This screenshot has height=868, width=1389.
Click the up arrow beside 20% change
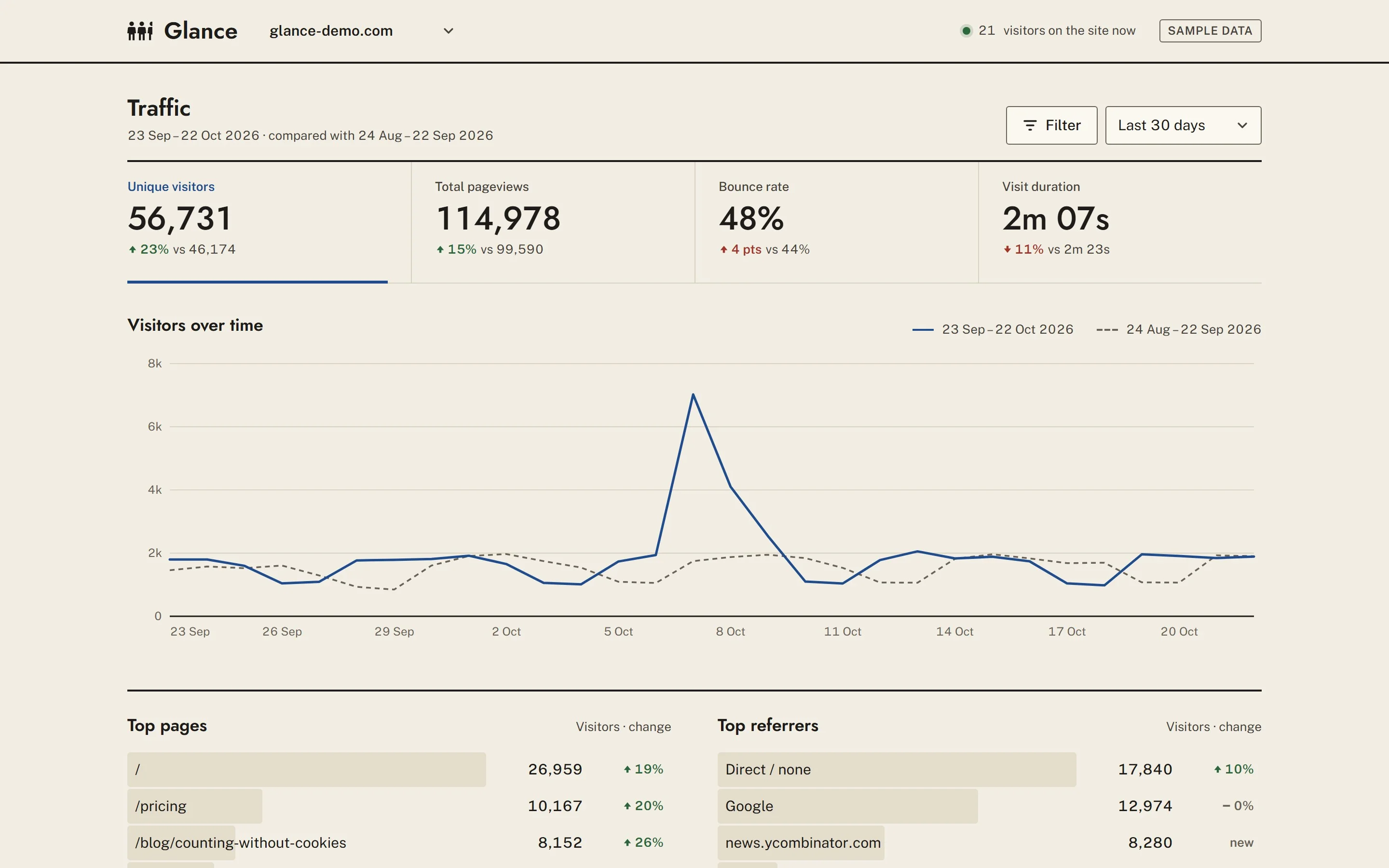click(x=627, y=806)
